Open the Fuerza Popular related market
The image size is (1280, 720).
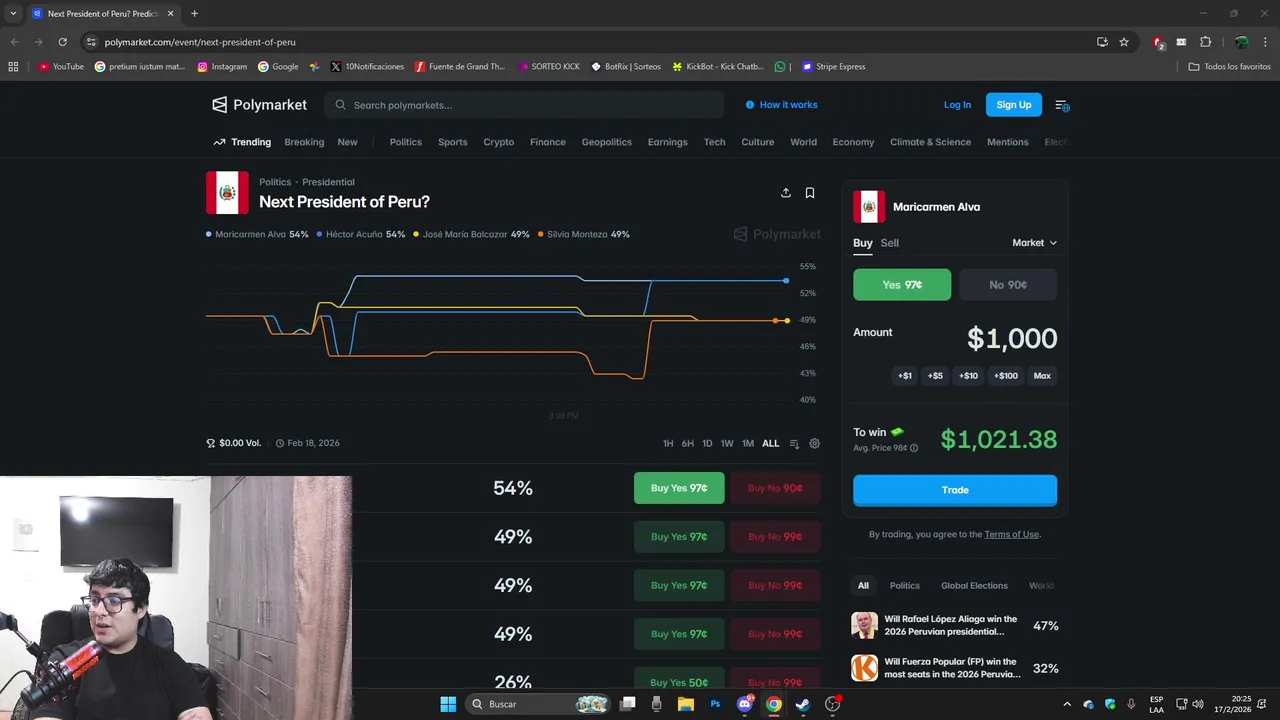tap(954, 668)
